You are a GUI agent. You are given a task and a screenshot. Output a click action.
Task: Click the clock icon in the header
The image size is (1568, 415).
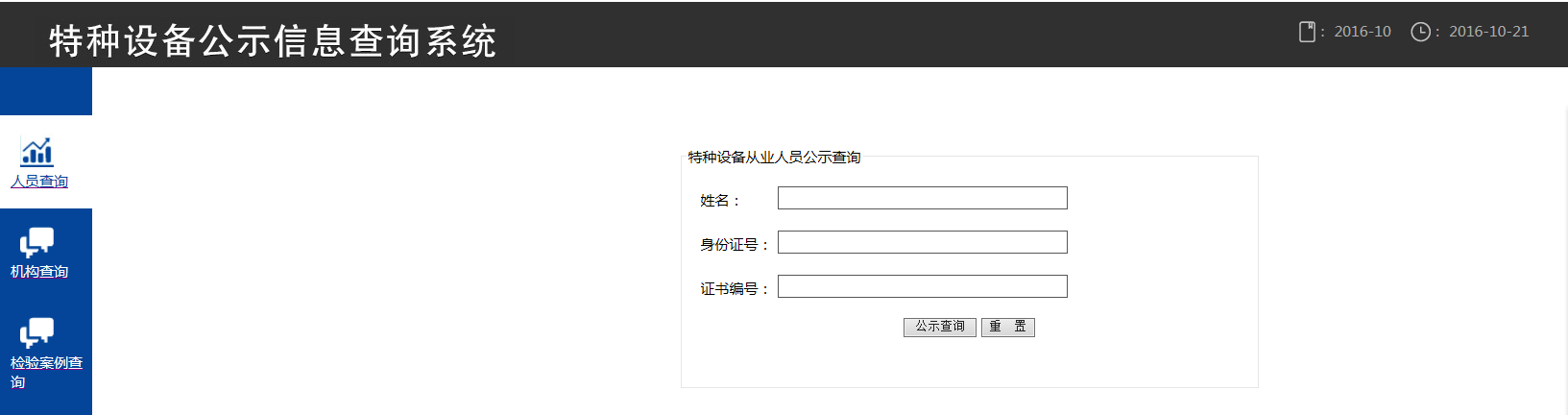(x=1420, y=32)
